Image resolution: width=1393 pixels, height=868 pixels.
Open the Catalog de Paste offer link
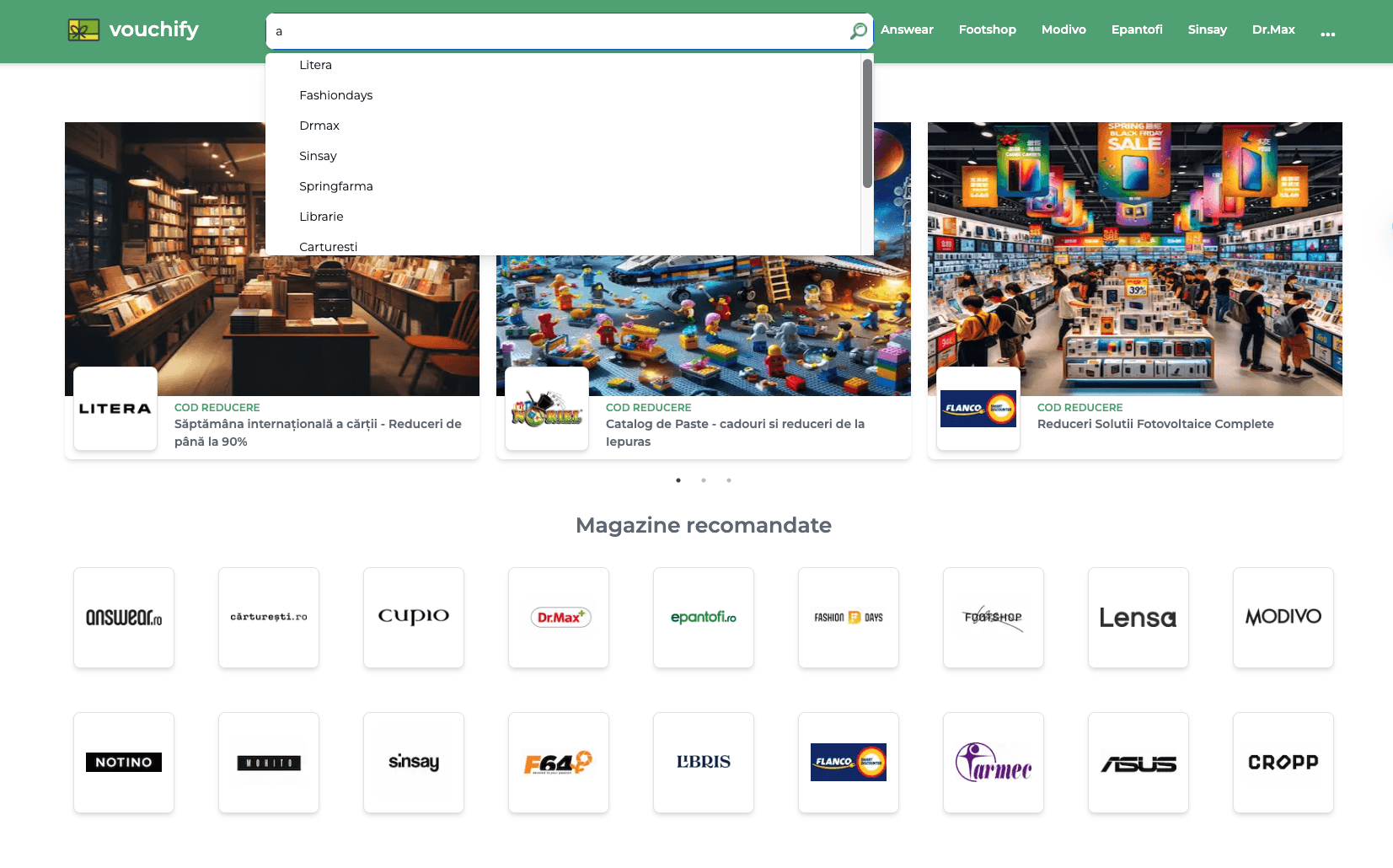pyautogui.click(x=735, y=432)
